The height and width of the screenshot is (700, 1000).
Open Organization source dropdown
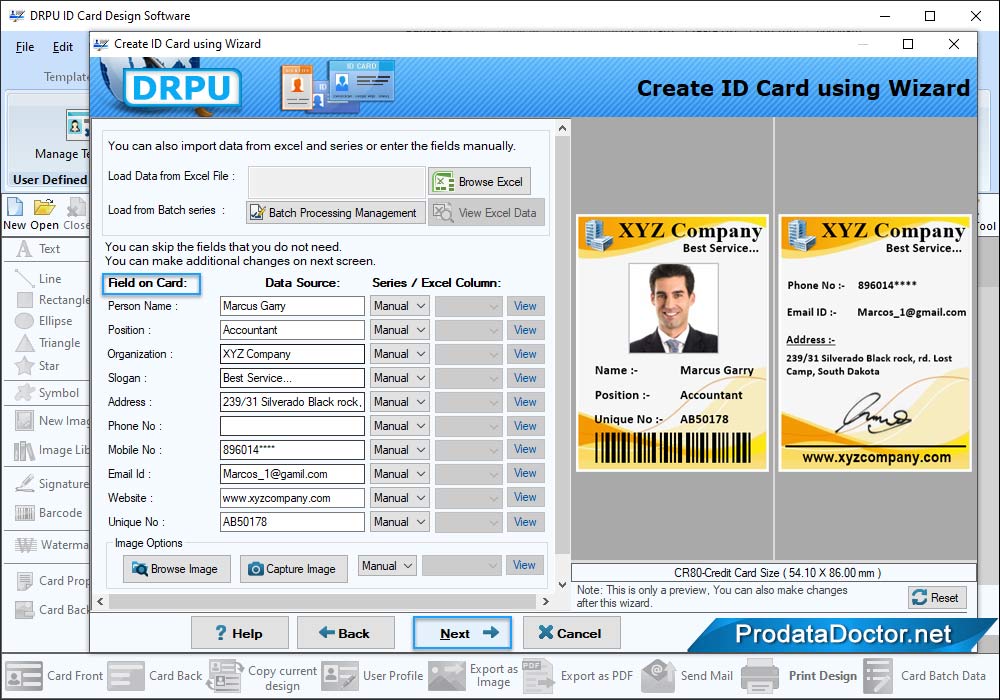pyautogui.click(x=400, y=354)
